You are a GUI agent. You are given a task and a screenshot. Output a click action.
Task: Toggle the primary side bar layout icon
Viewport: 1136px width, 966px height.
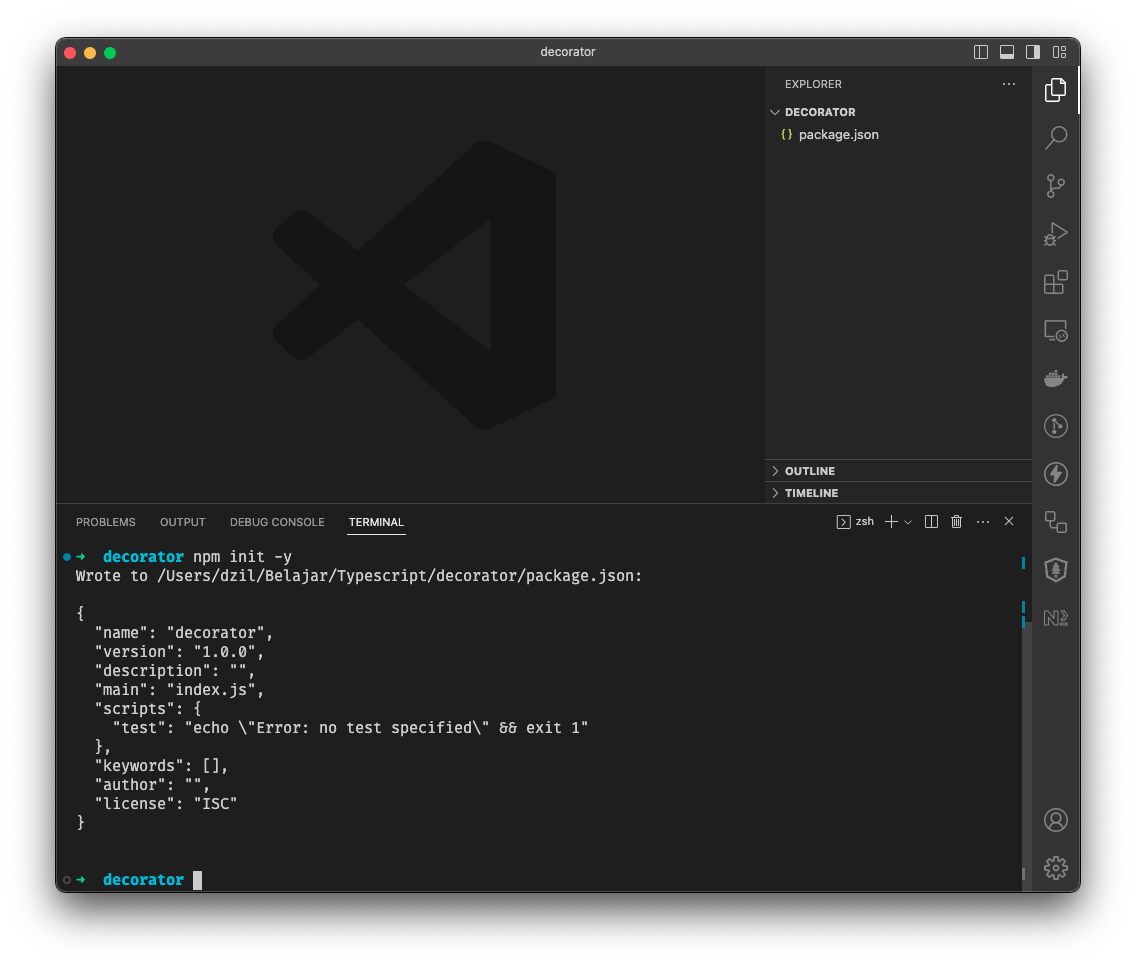981,52
